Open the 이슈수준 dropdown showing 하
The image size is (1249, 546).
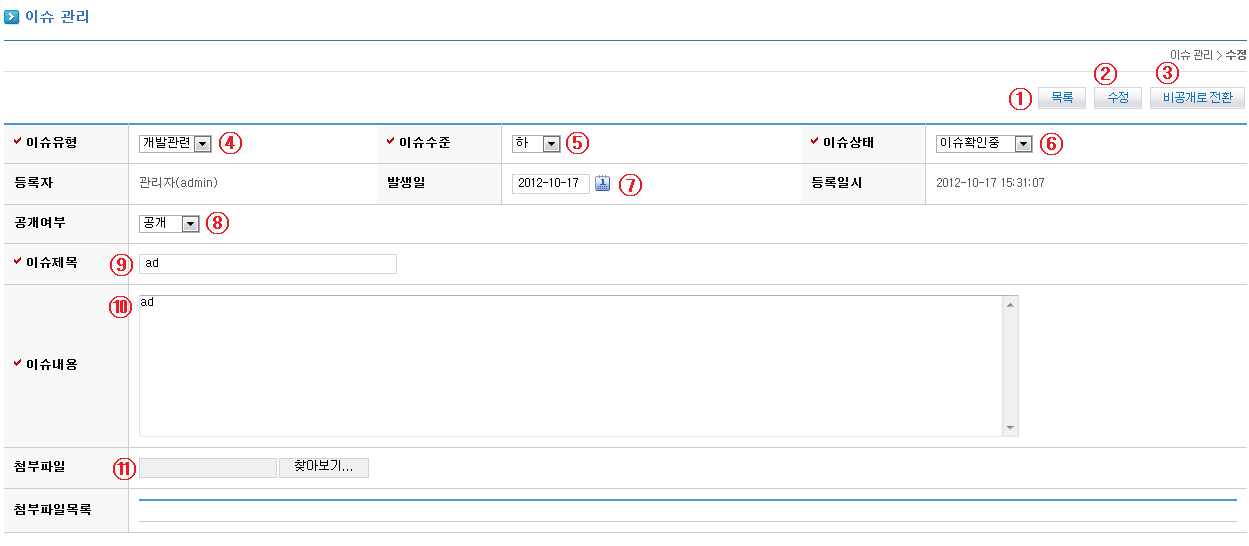pos(536,144)
